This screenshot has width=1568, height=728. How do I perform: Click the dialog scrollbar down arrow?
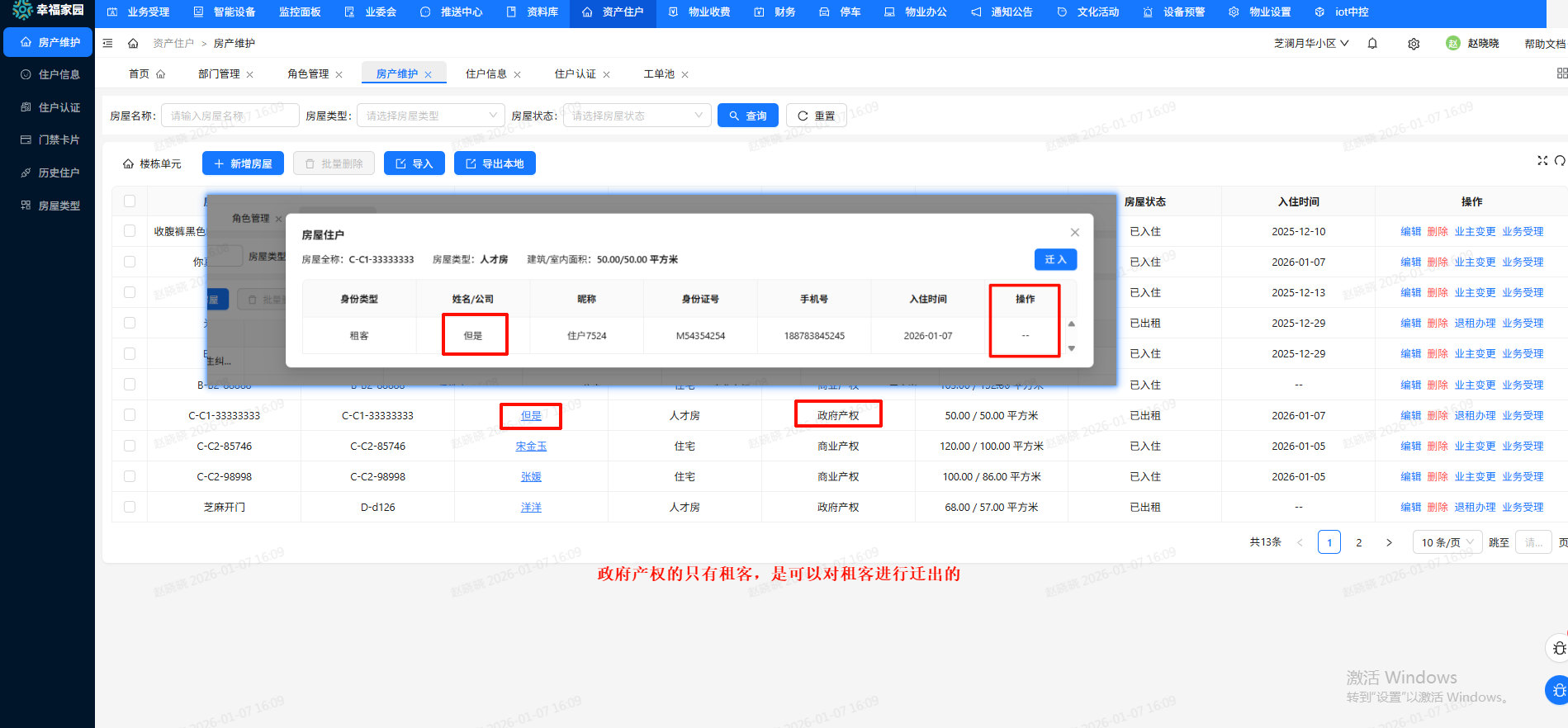pos(1072,348)
